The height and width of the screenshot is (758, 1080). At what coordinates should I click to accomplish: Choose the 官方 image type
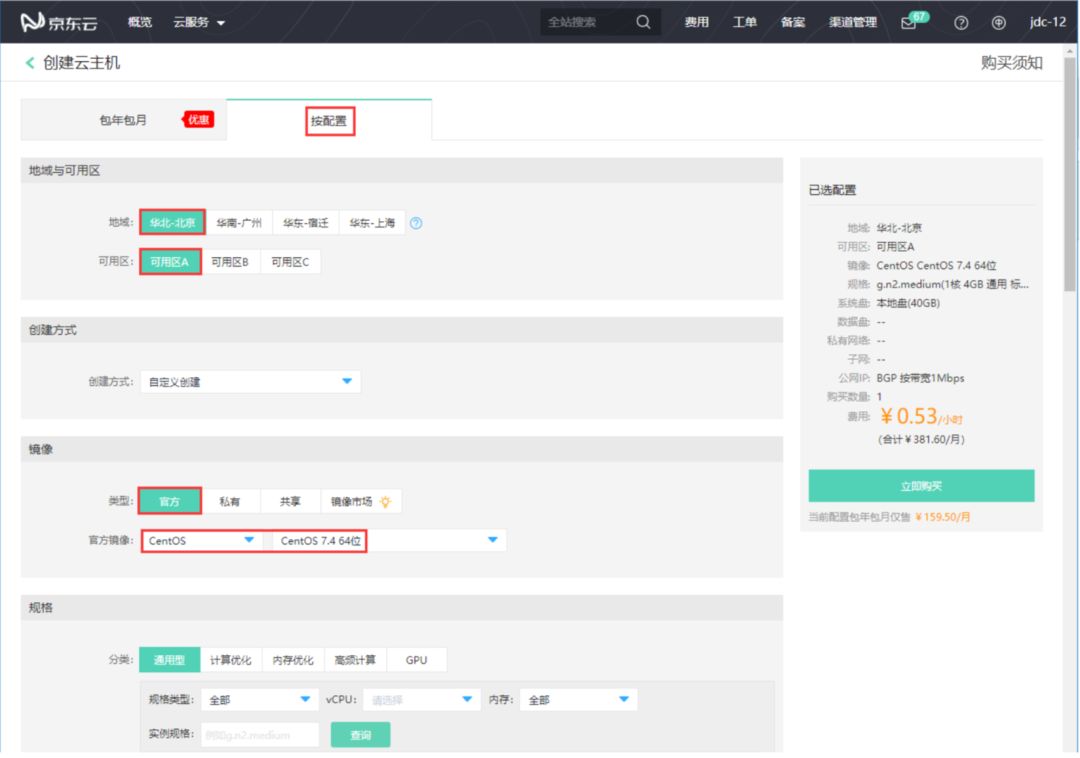pos(169,502)
